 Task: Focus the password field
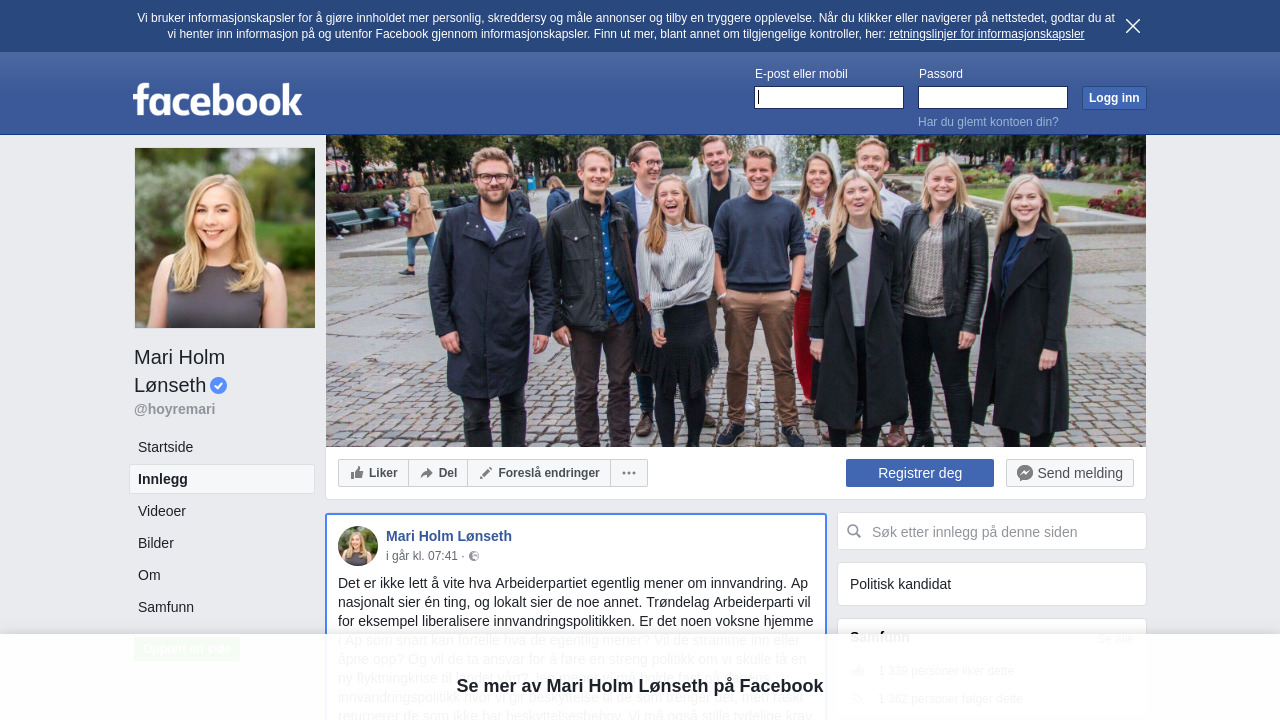[993, 97]
